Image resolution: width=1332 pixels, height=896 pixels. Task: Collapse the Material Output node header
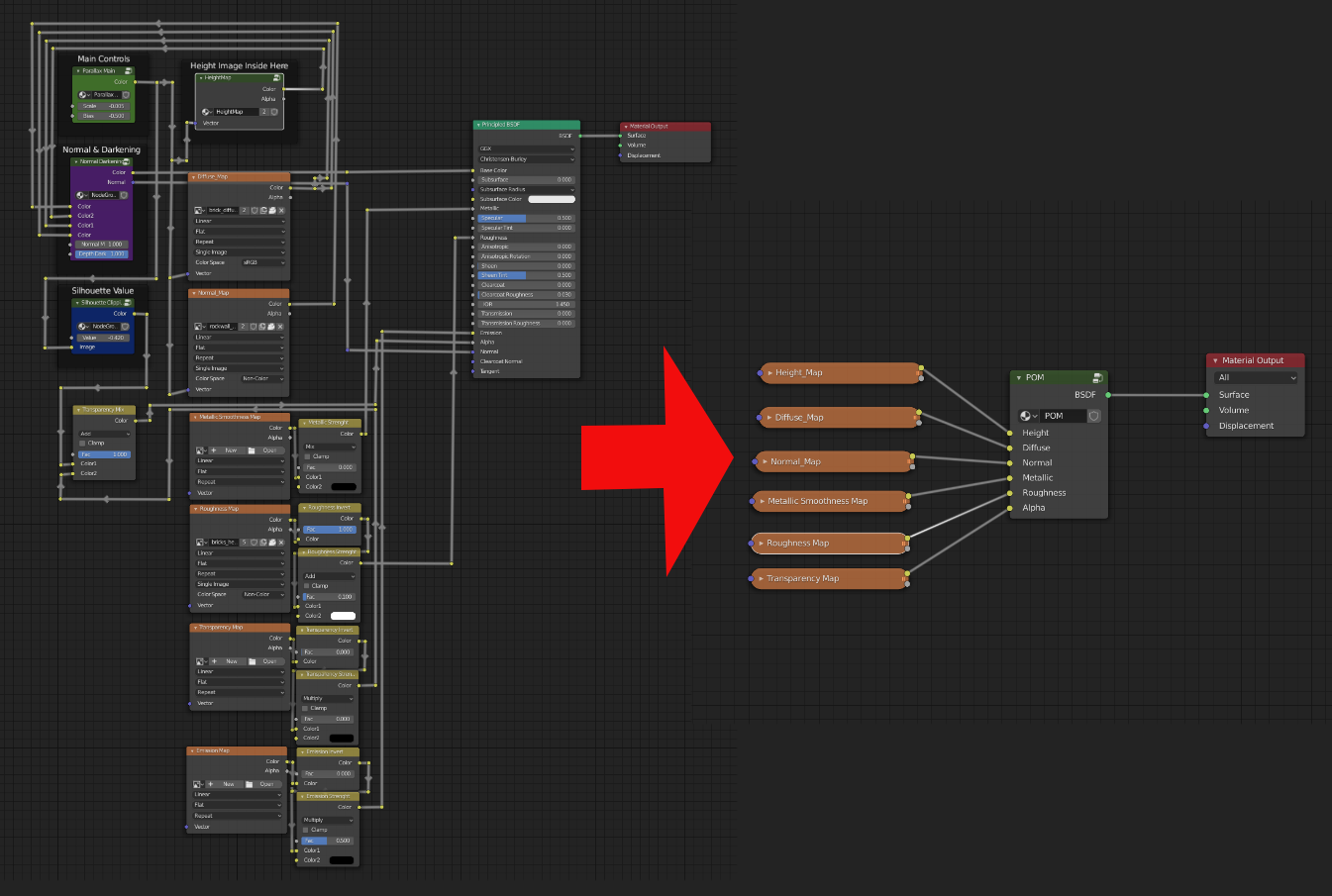(1215, 360)
